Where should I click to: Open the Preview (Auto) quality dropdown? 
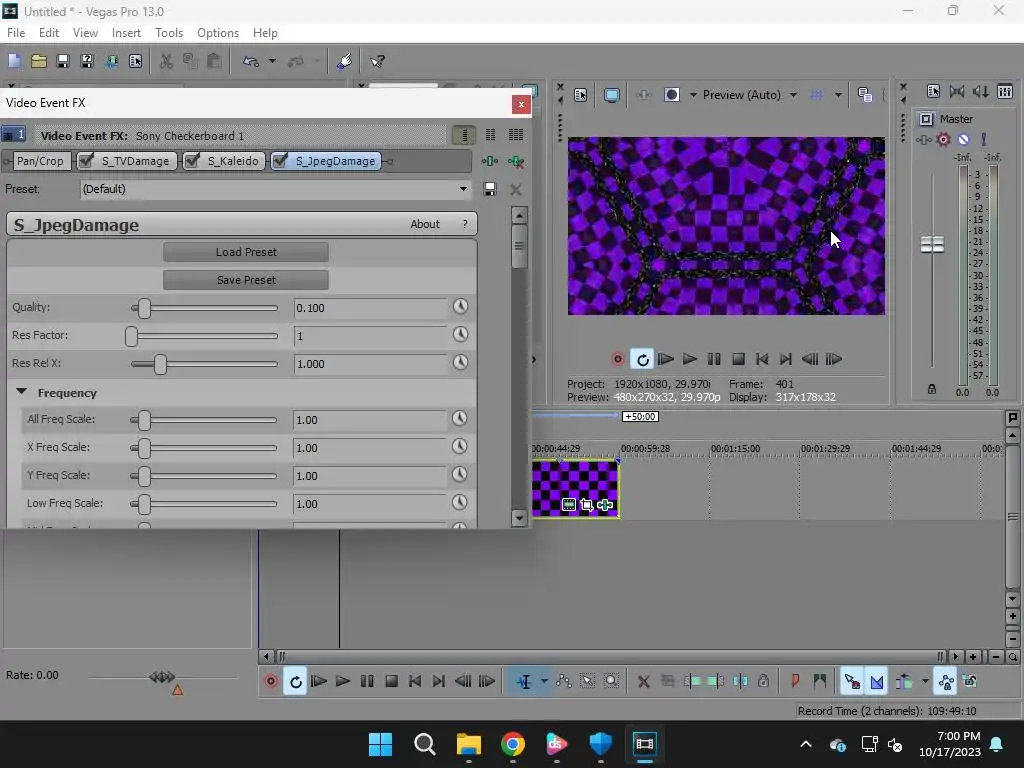793,95
